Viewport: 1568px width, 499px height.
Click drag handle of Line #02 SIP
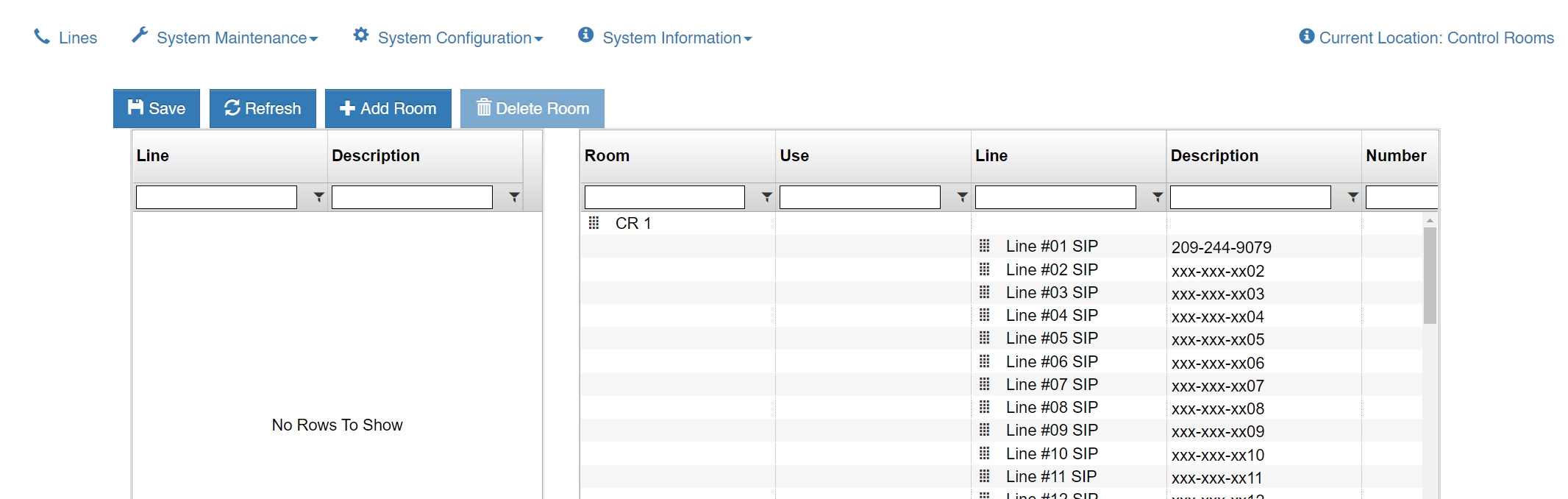coord(984,269)
